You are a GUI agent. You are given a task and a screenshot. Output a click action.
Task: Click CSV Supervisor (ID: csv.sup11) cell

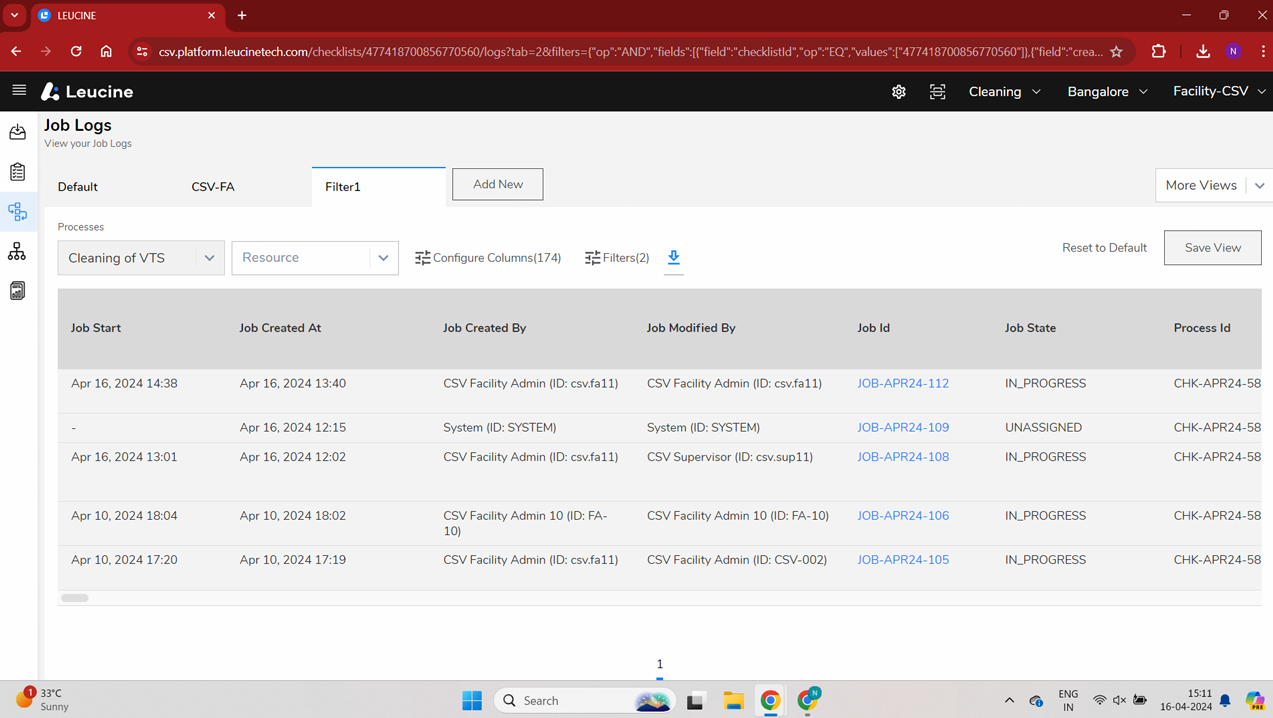tap(730, 457)
